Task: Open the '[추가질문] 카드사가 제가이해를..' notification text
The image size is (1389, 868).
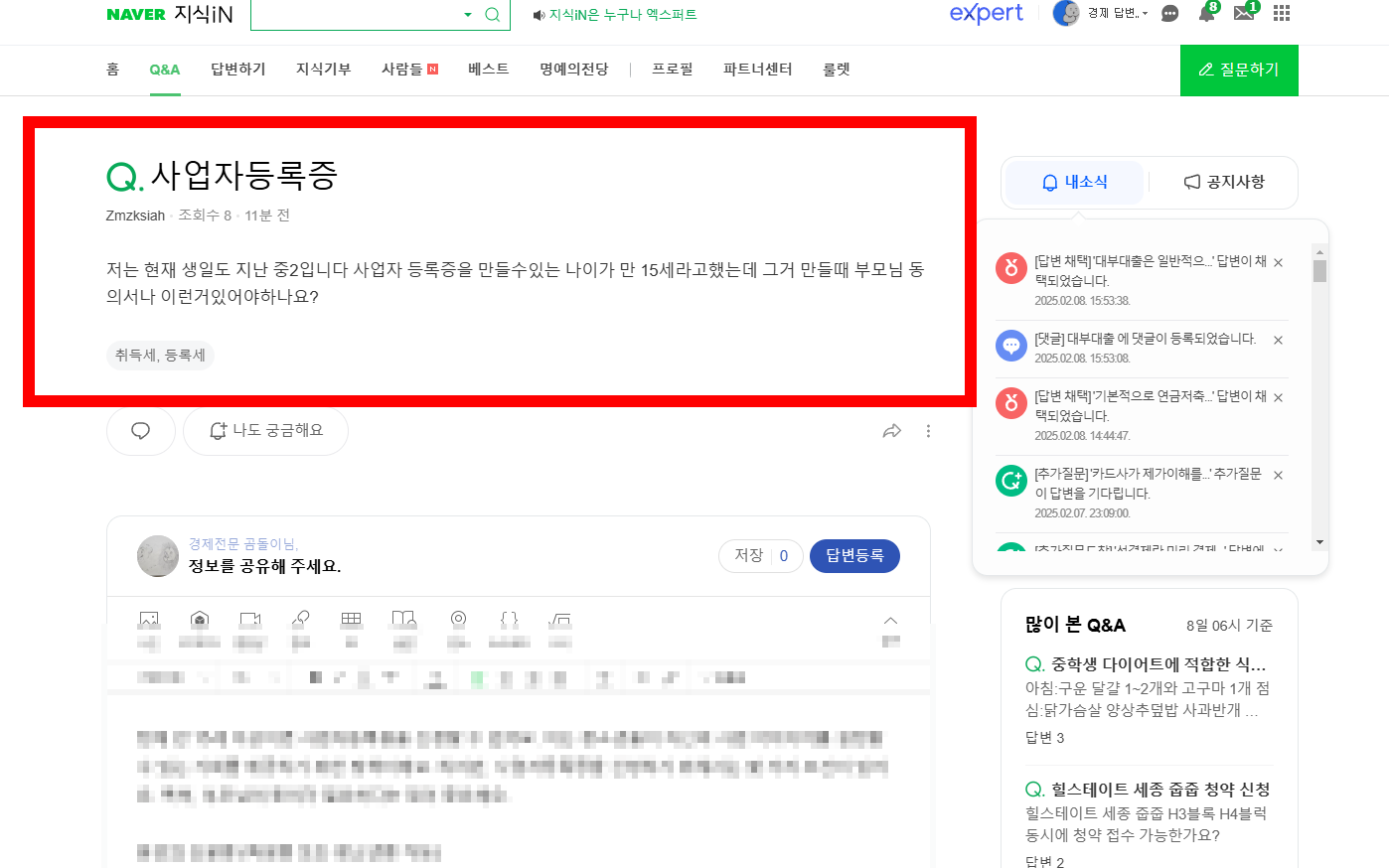Action: coord(1149,484)
